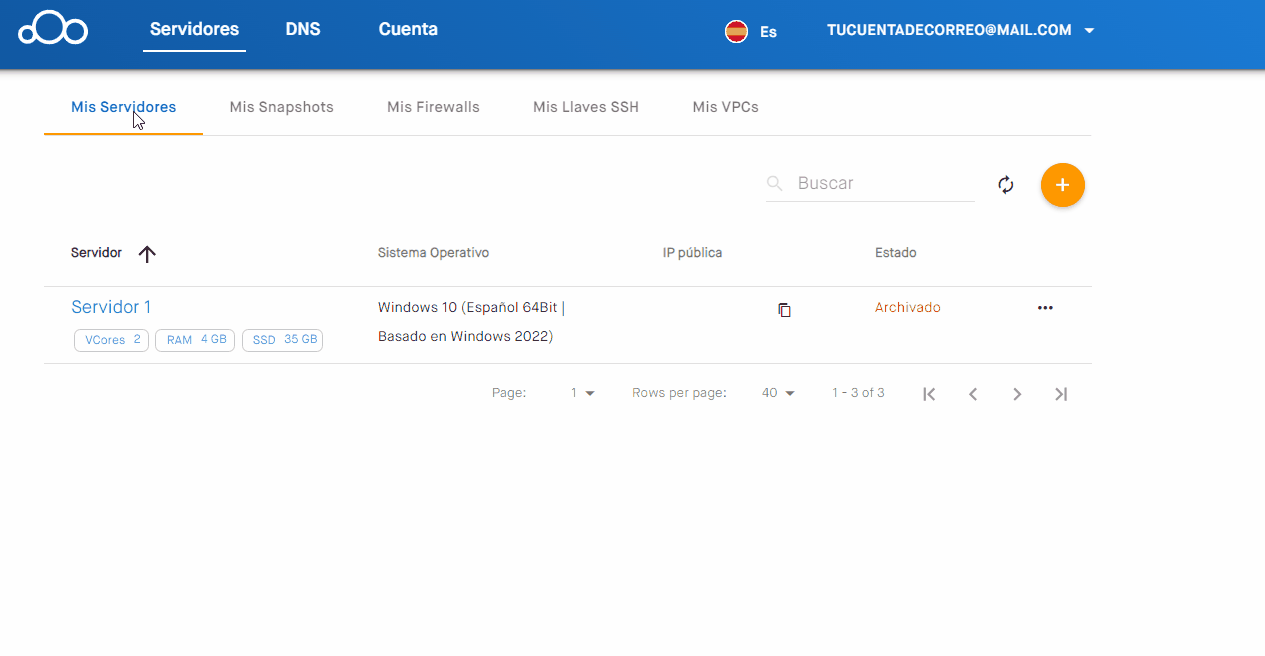Expand the Rows per page dropdown

(x=778, y=393)
